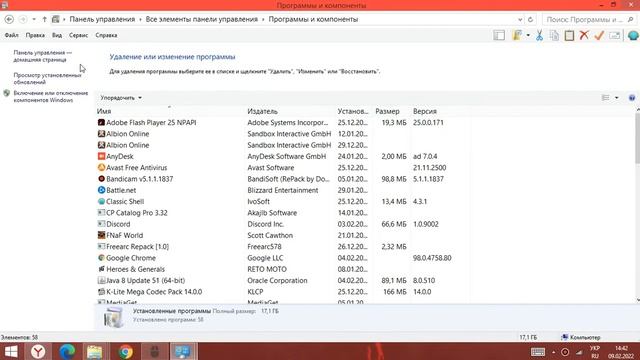
Task: Open Microsoft Edge from the taskbar
Action: coord(67,351)
